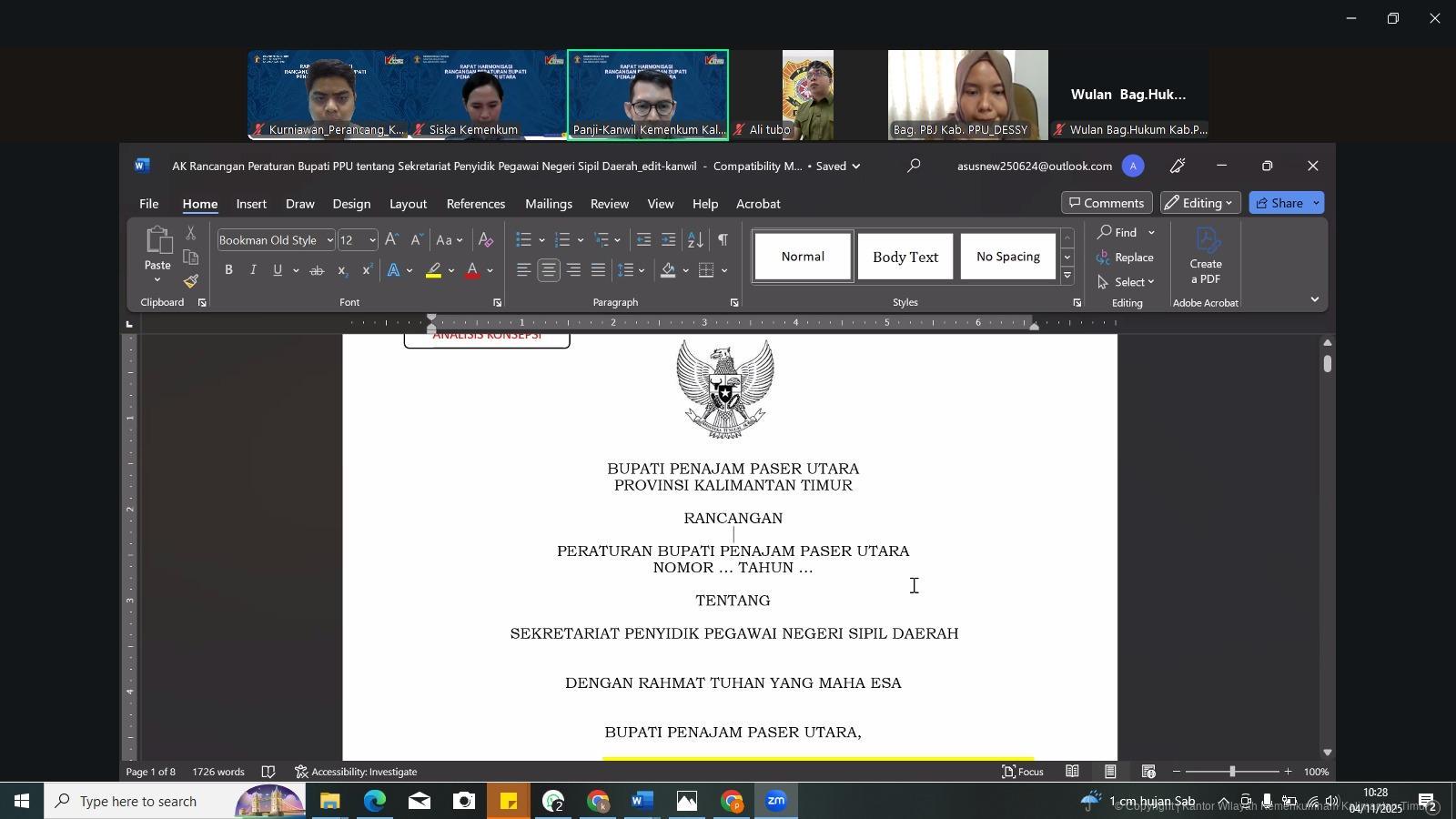Open the Layout tab
1456x819 pixels.
click(x=408, y=204)
